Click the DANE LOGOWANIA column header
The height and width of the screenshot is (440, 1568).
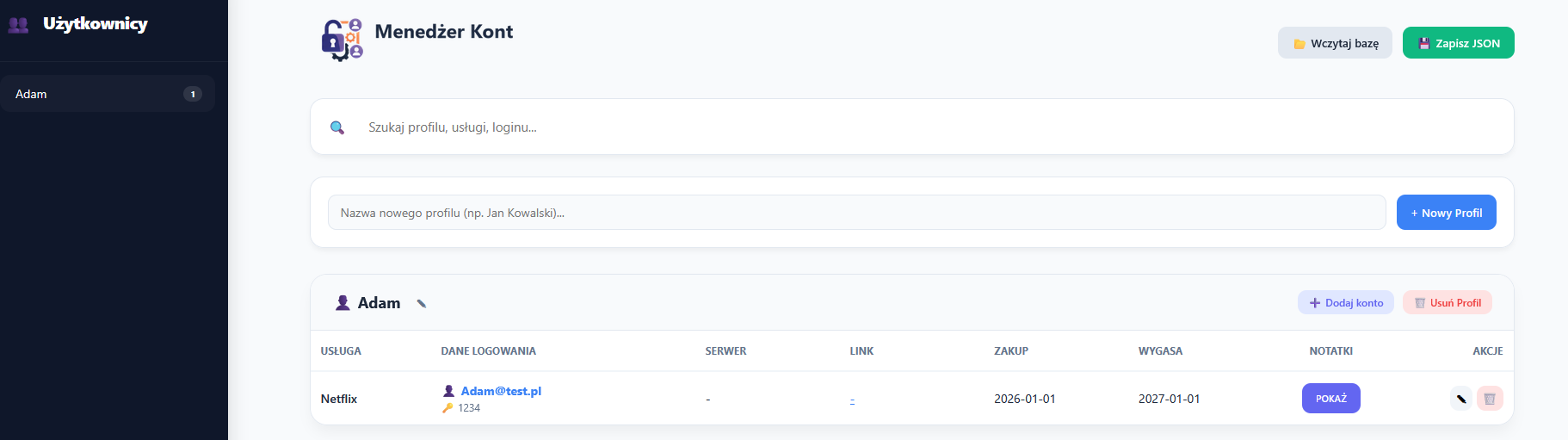click(488, 351)
